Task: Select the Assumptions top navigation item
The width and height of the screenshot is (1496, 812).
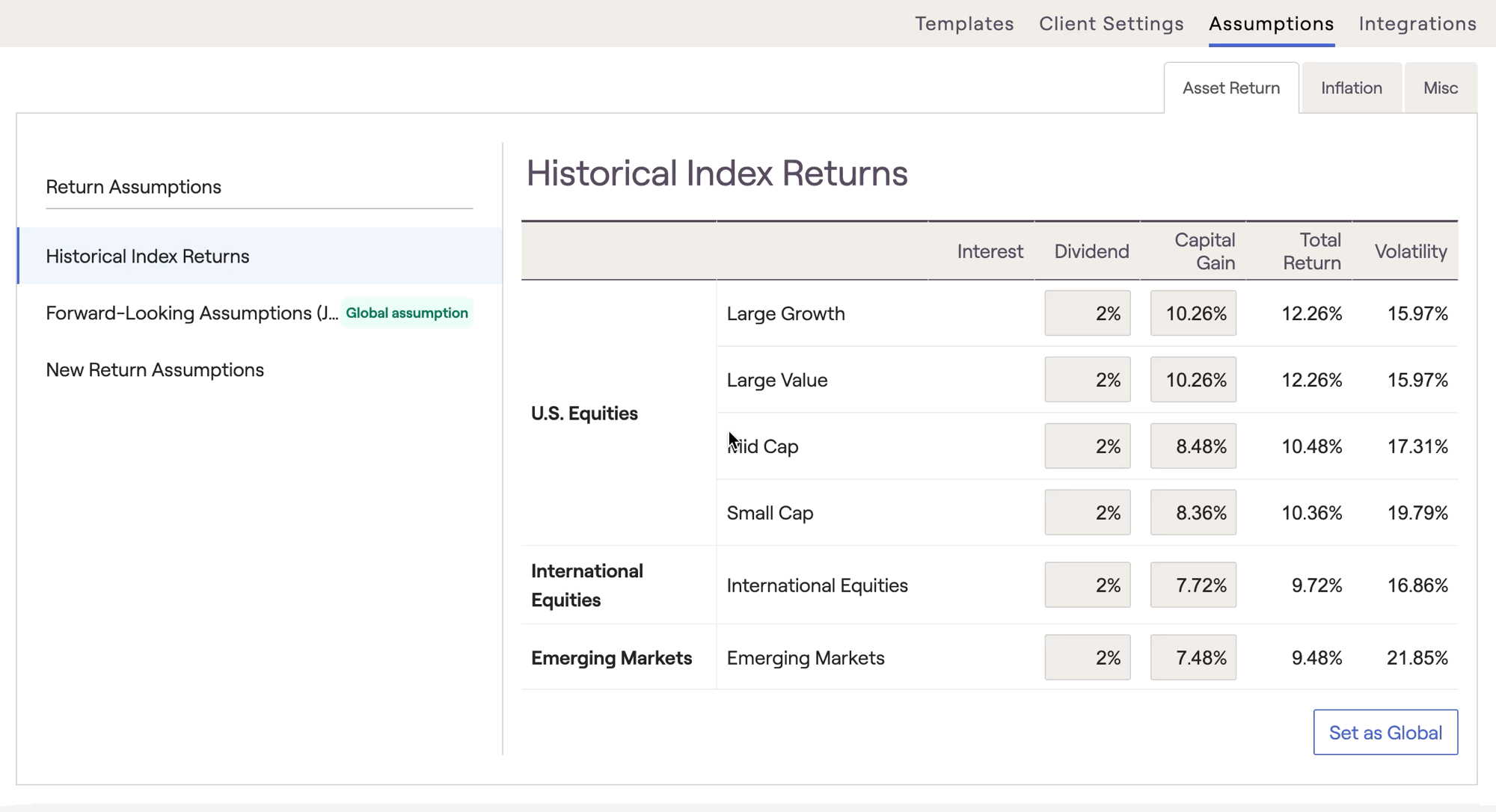Action: 1271,23
